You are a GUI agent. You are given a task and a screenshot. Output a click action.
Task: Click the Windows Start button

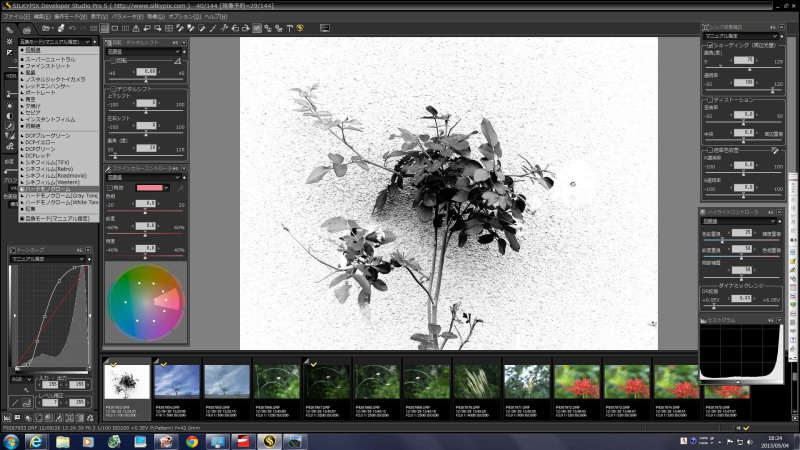pos(11,441)
